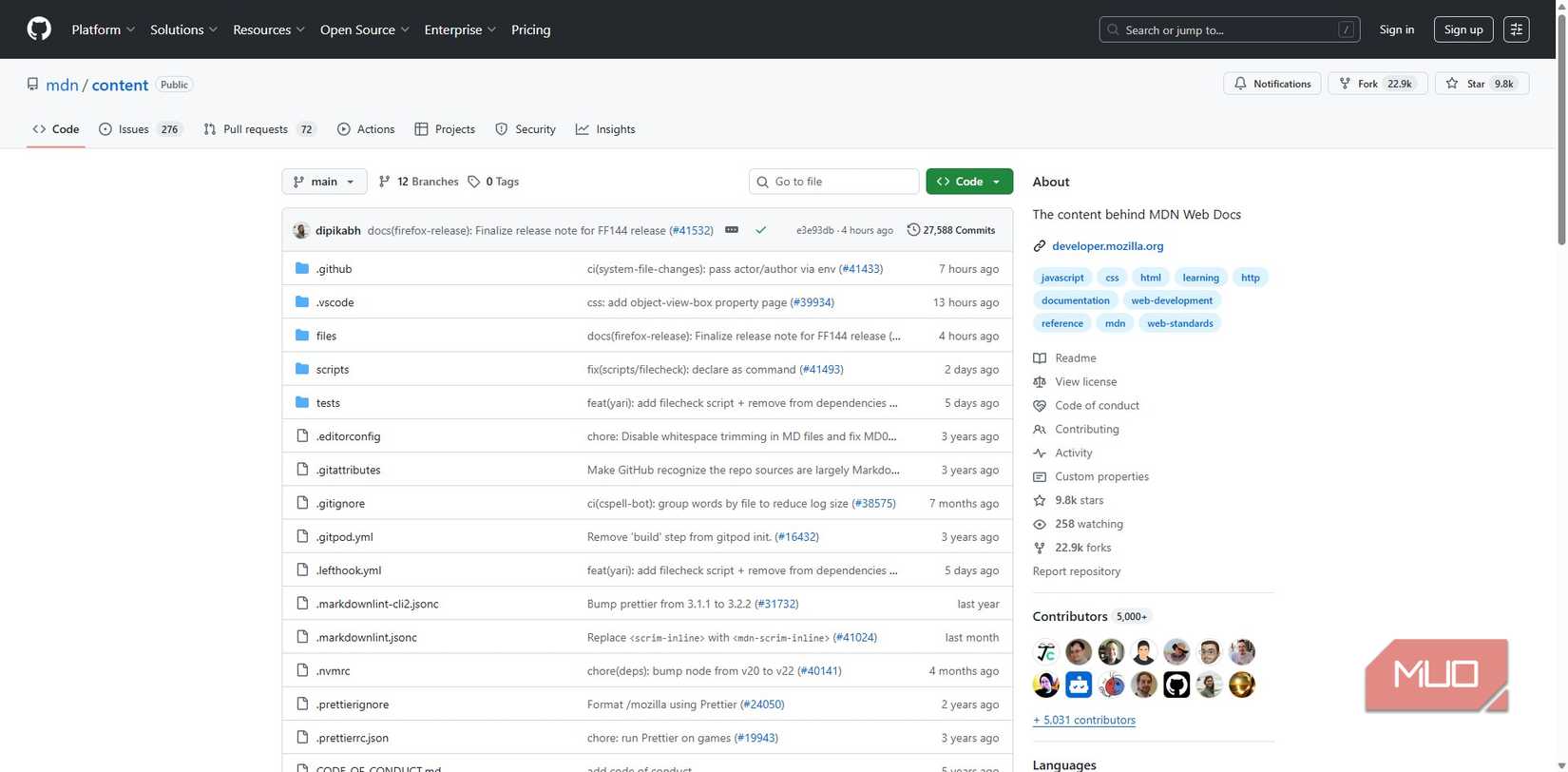The width and height of the screenshot is (1568, 772).
Task: Click the files folder icon
Action: [302, 336]
